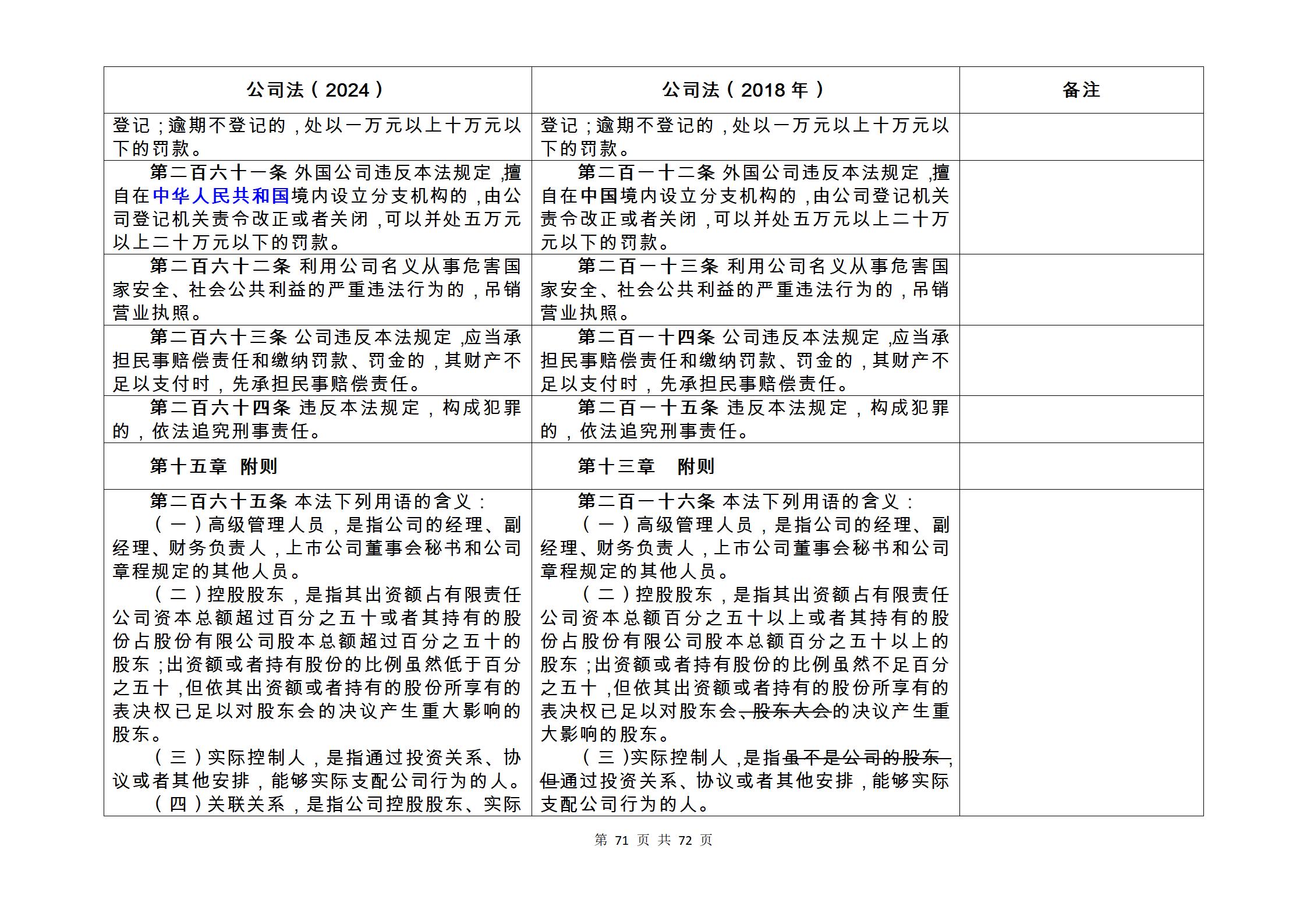
Task: Click the 第二百六十五条 article heading
Action: [218, 501]
